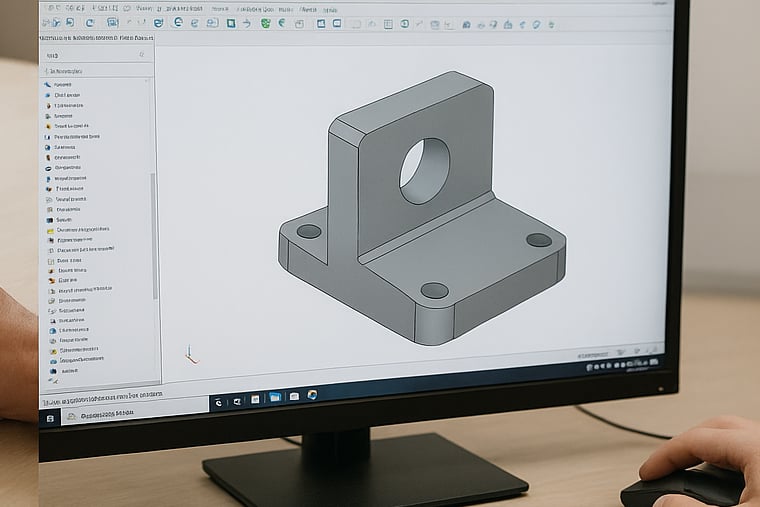This screenshot has width=760, height=507.
Task: Click the green icon in the CAD toolbar
Action: tap(265, 23)
